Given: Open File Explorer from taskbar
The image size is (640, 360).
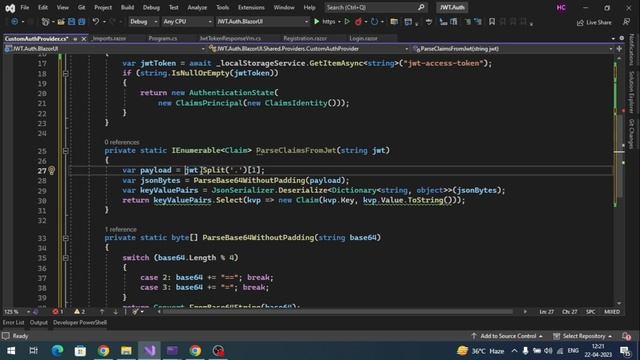Looking at the screenshot, I should [126, 351].
